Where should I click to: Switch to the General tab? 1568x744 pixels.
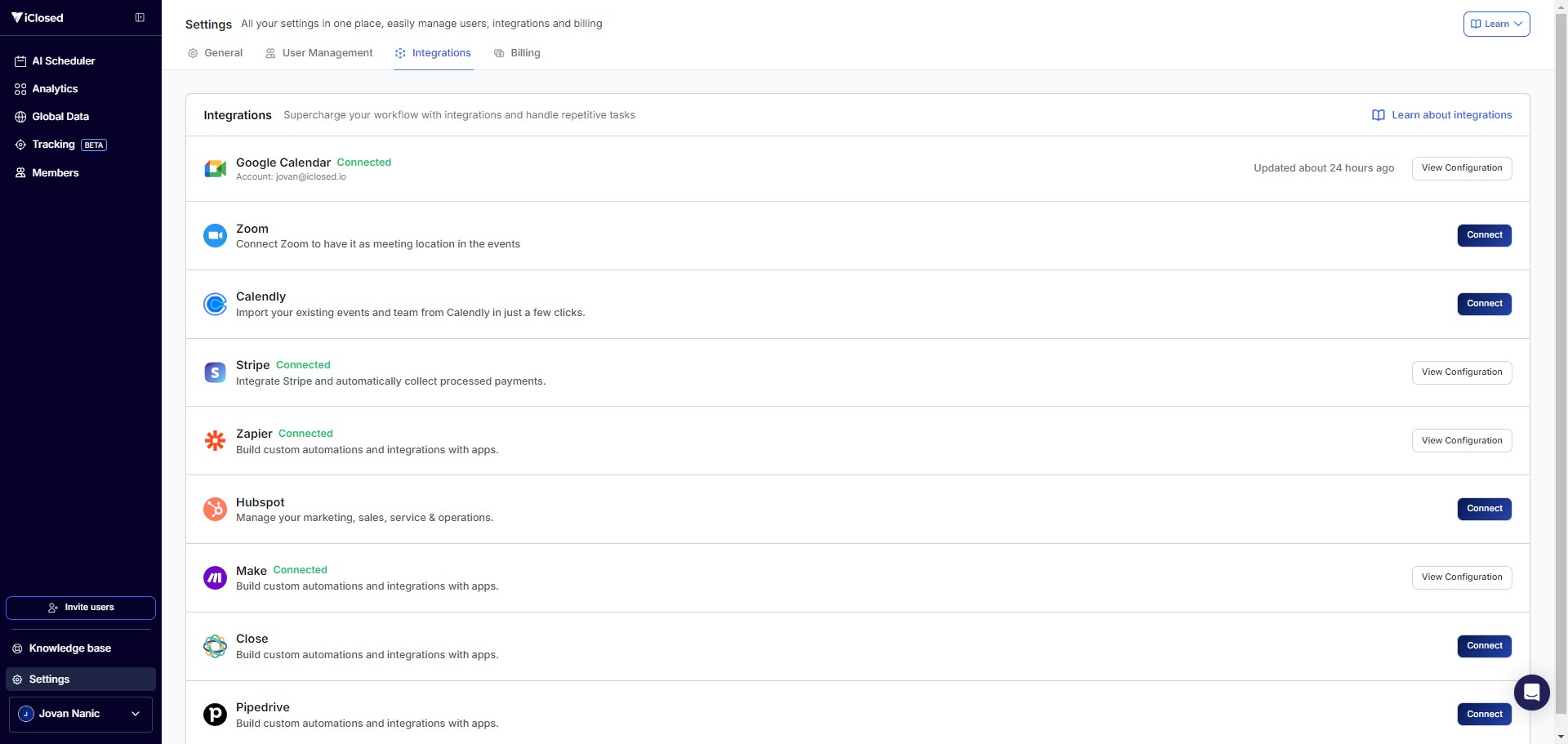215,53
